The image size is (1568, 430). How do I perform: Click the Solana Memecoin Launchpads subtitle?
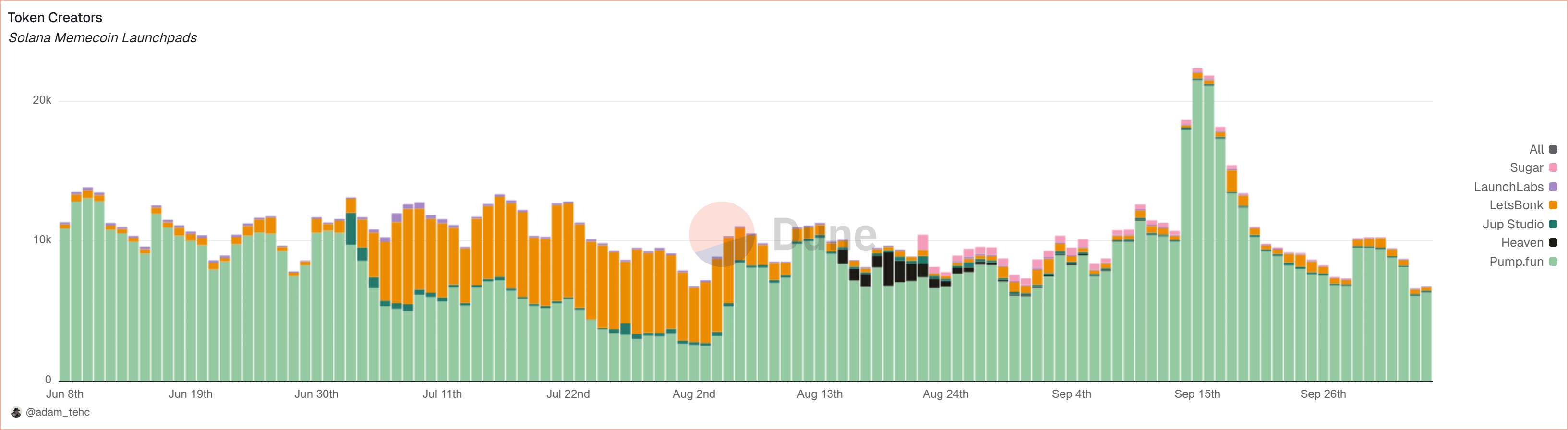point(102,38)
